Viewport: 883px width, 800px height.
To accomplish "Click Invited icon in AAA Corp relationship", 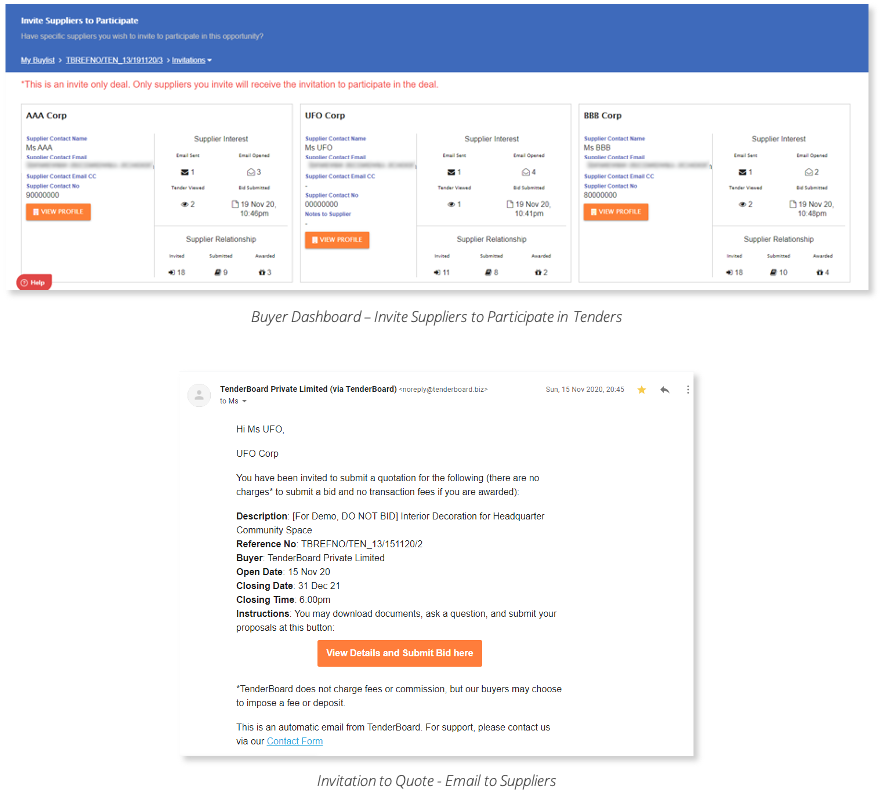I will click(171, 272).
